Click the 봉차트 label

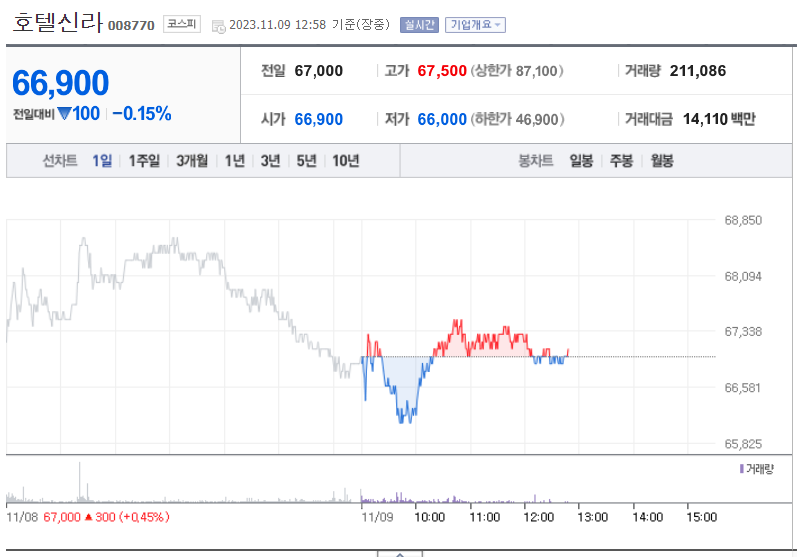tap(535, 161)
